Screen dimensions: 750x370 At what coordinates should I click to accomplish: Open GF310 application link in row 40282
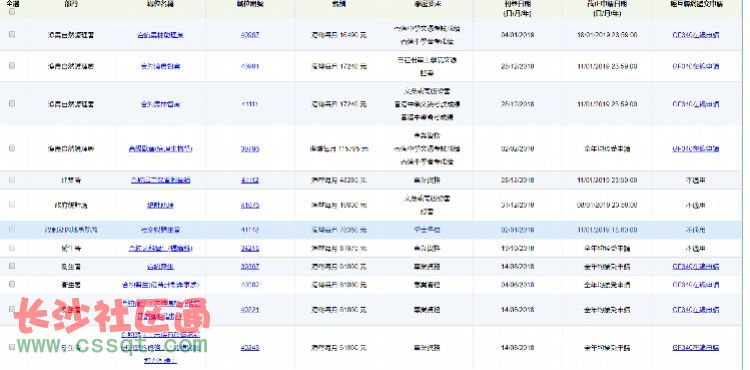click(x=695, y=284)
